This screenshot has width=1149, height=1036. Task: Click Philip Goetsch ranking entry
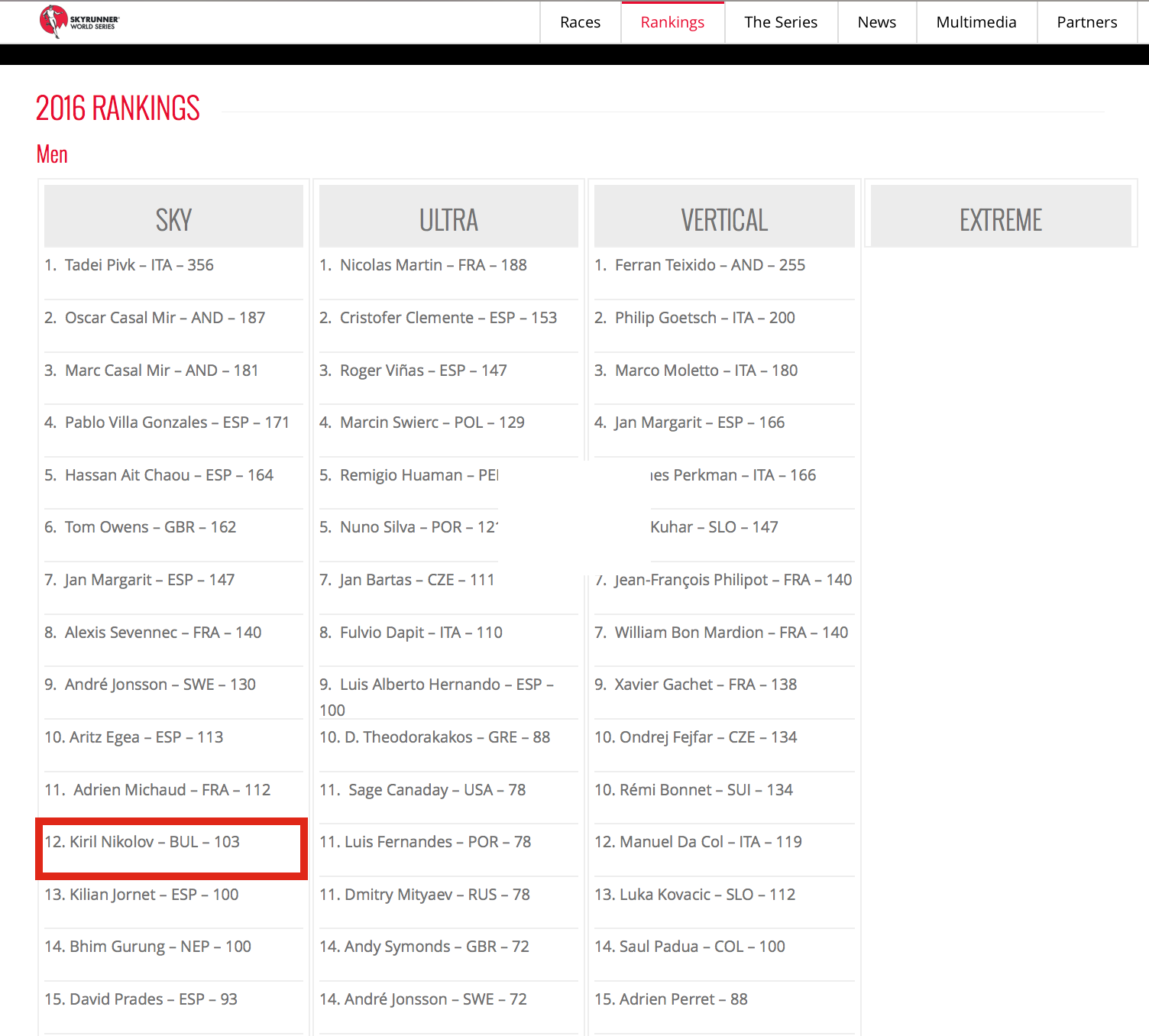coord(694,318)
